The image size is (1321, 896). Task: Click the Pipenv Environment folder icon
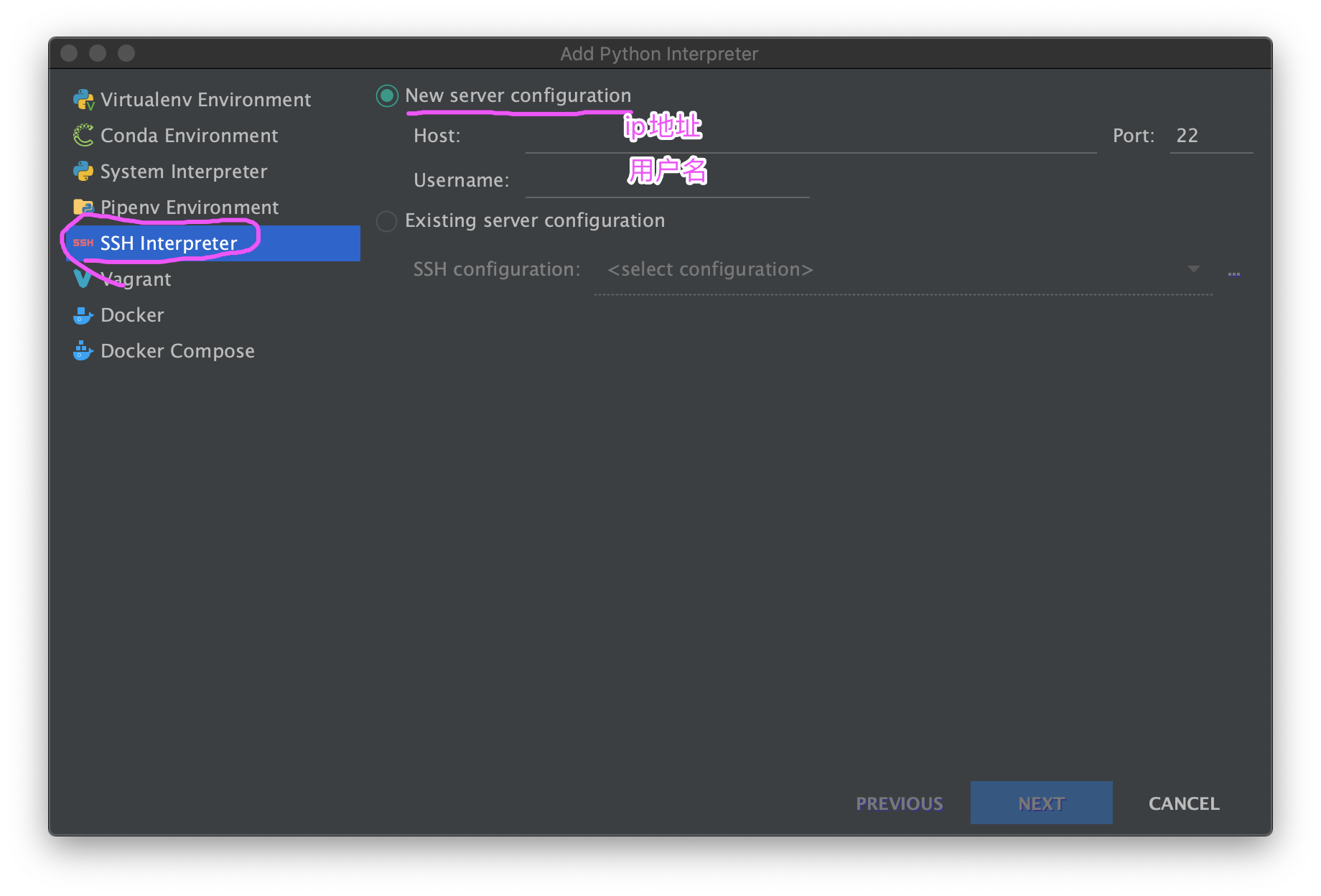pos(83,207)
